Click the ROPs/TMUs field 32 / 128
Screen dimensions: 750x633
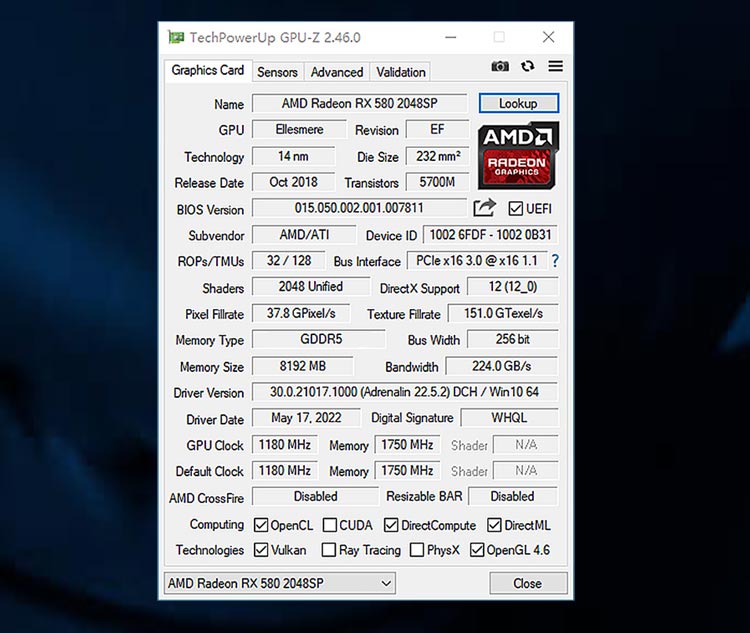288,261
